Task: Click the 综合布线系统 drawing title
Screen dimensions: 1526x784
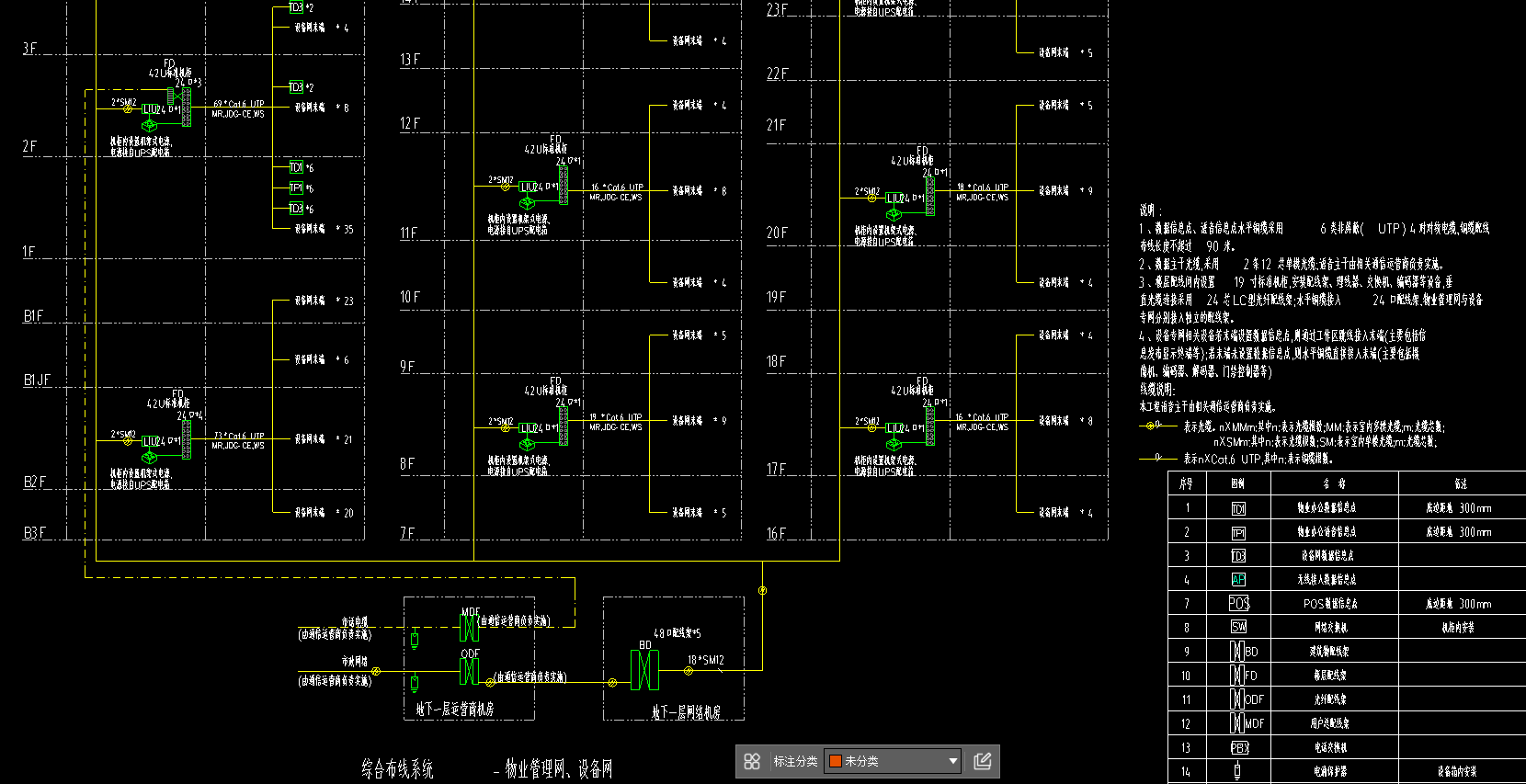Action: (397, 768)
